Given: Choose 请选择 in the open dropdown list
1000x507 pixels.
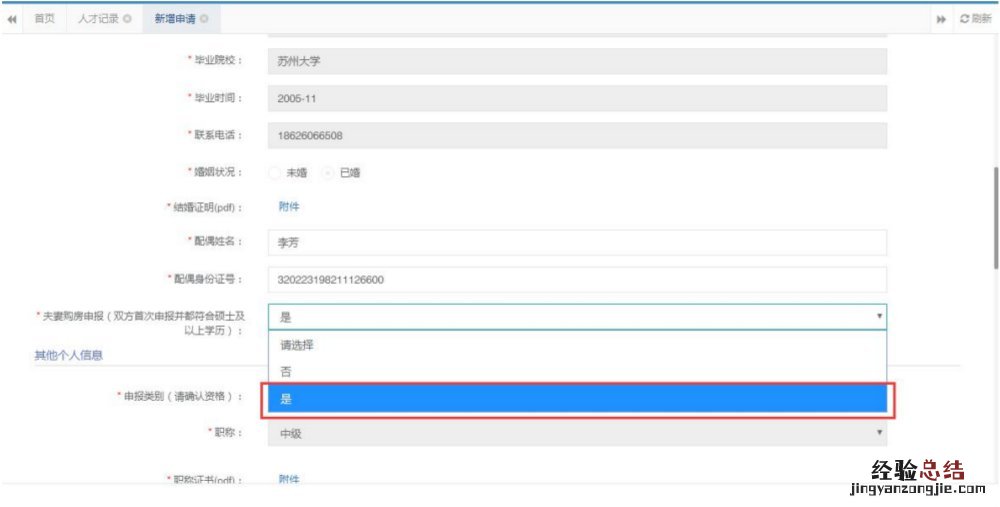Looking at the screenshot, I should click(x=577, y=345).
